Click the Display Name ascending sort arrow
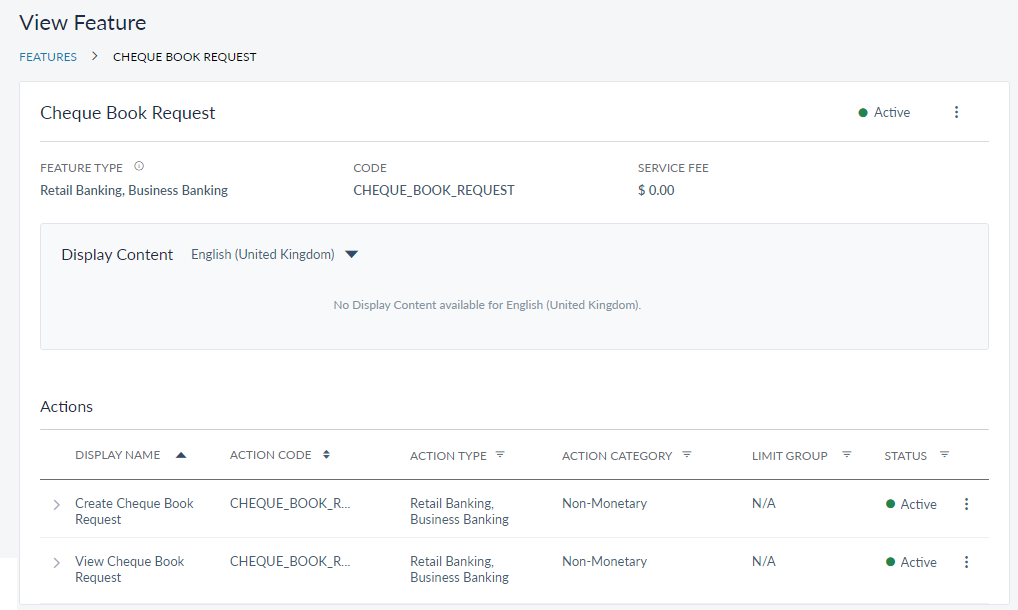1018x610 pixels. click(181, 455)
